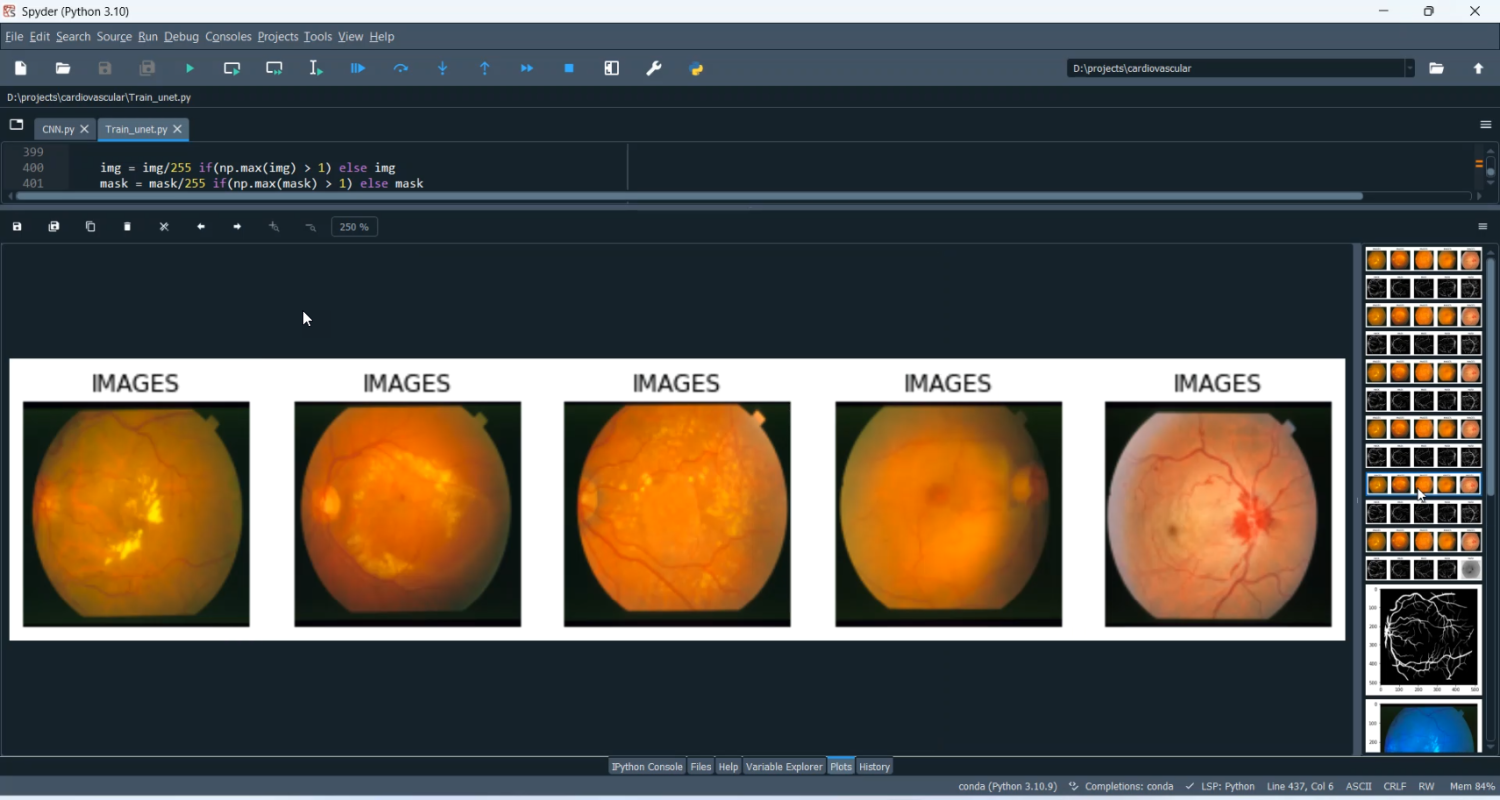Select the highlighted retina images thumbnail

click(x=1423, y=485)
